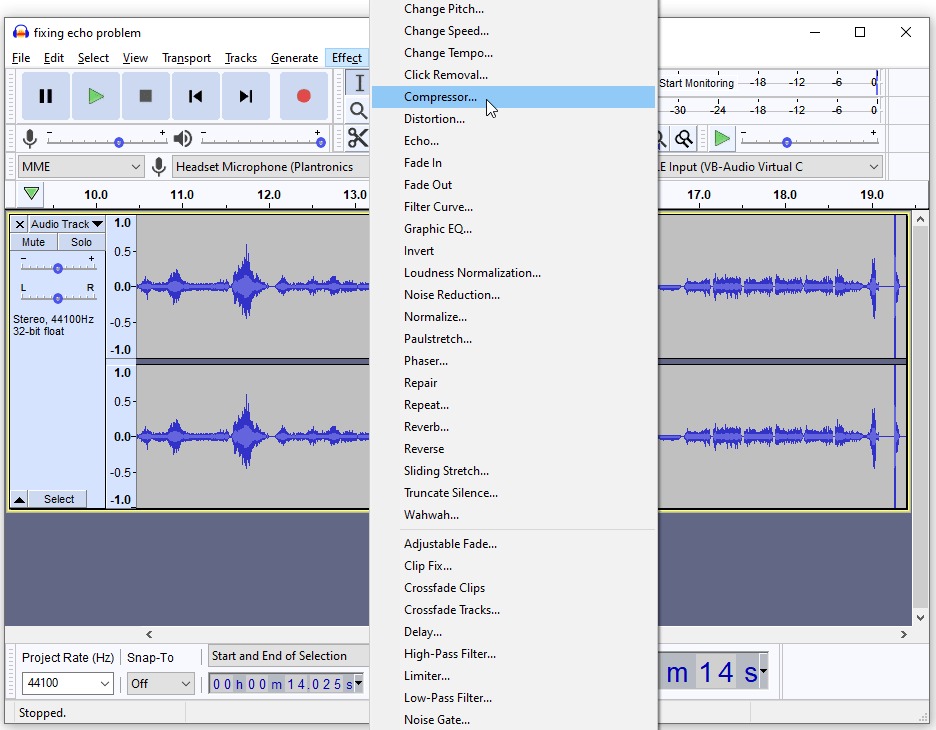936x730 pixels.
Task: Cut audio using the scissors icon
Action: [x=356, y=139]
